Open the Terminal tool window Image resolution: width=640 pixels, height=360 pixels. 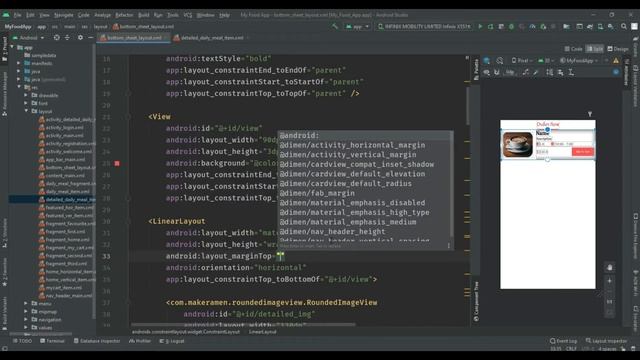coord(52,341)
